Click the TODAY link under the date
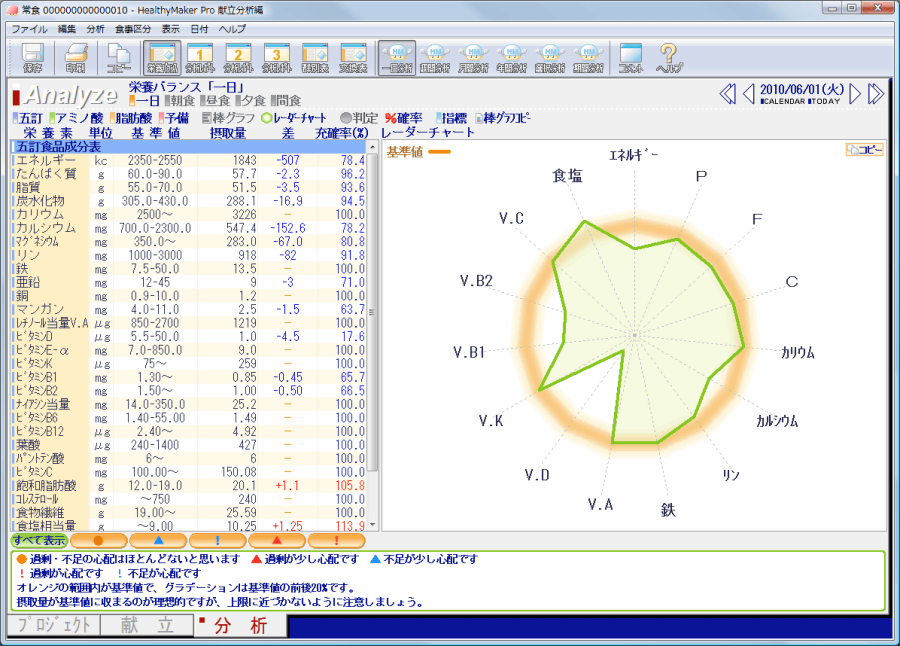Viewport: 900px width, 646px height. (824, 102)
